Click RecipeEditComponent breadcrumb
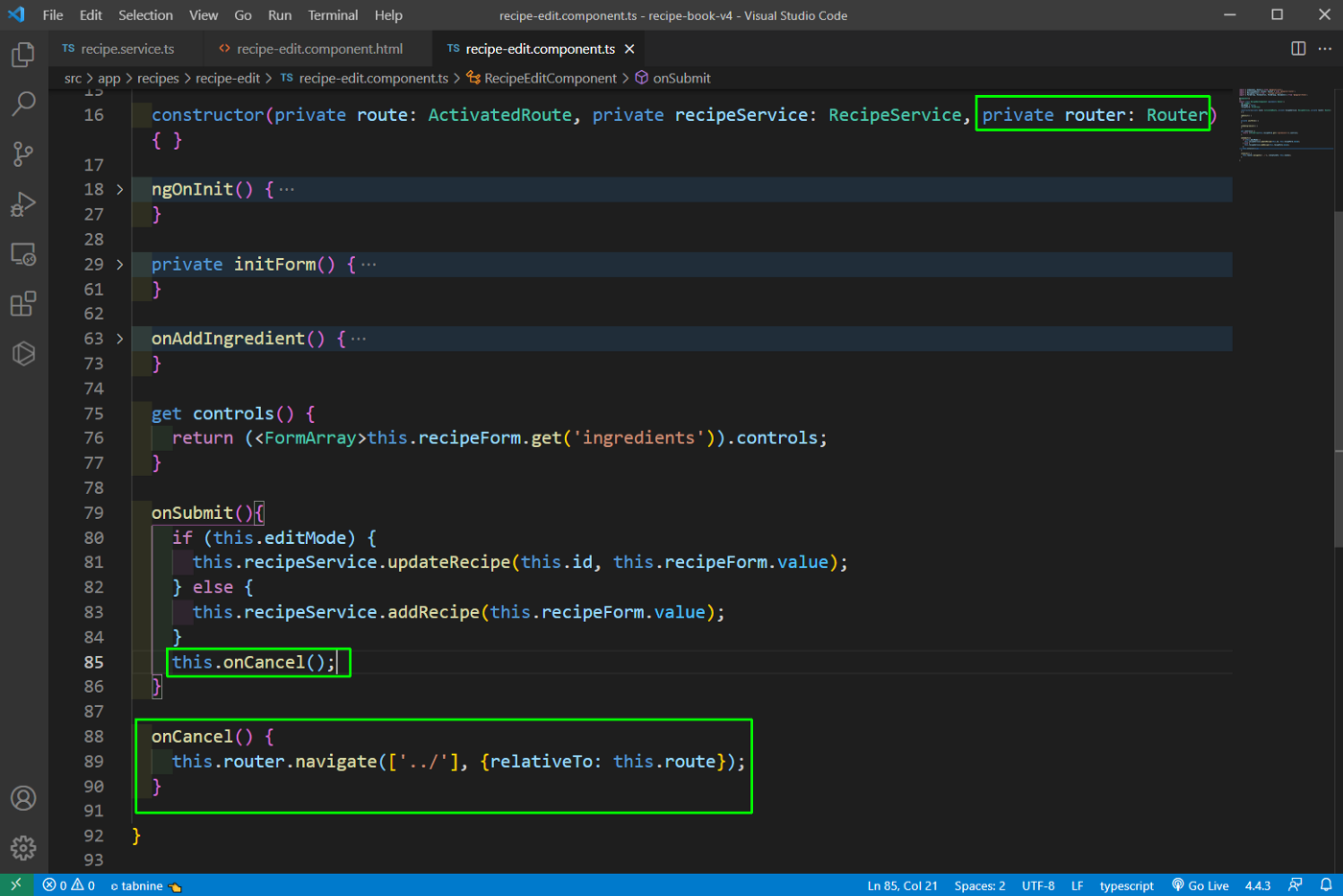The width and height of the screenshot is (1343, 896). click(542, 78)
